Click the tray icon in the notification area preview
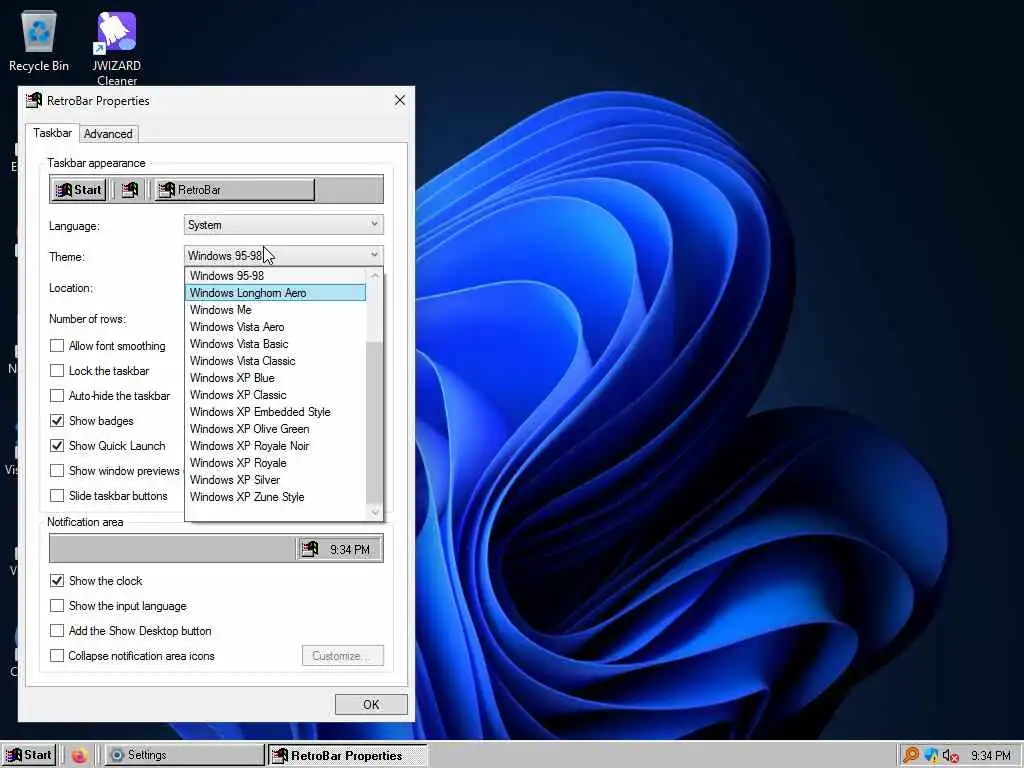The height and width of the screenshot is (768, 1024). tap(310, 549)
